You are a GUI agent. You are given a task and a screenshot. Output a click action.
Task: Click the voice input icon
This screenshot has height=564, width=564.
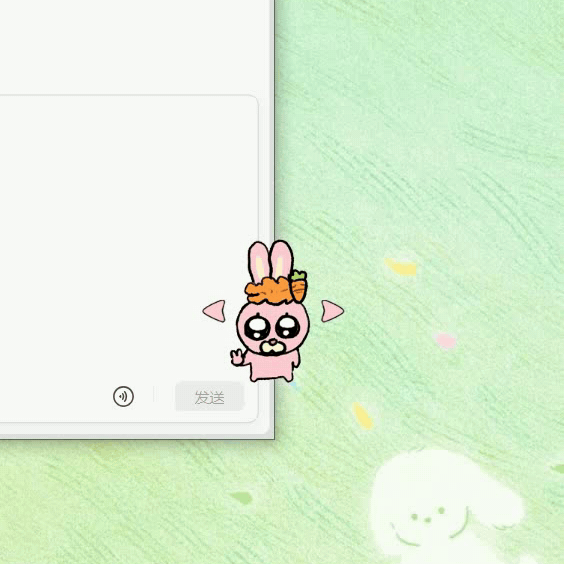(x=123, y=396)
